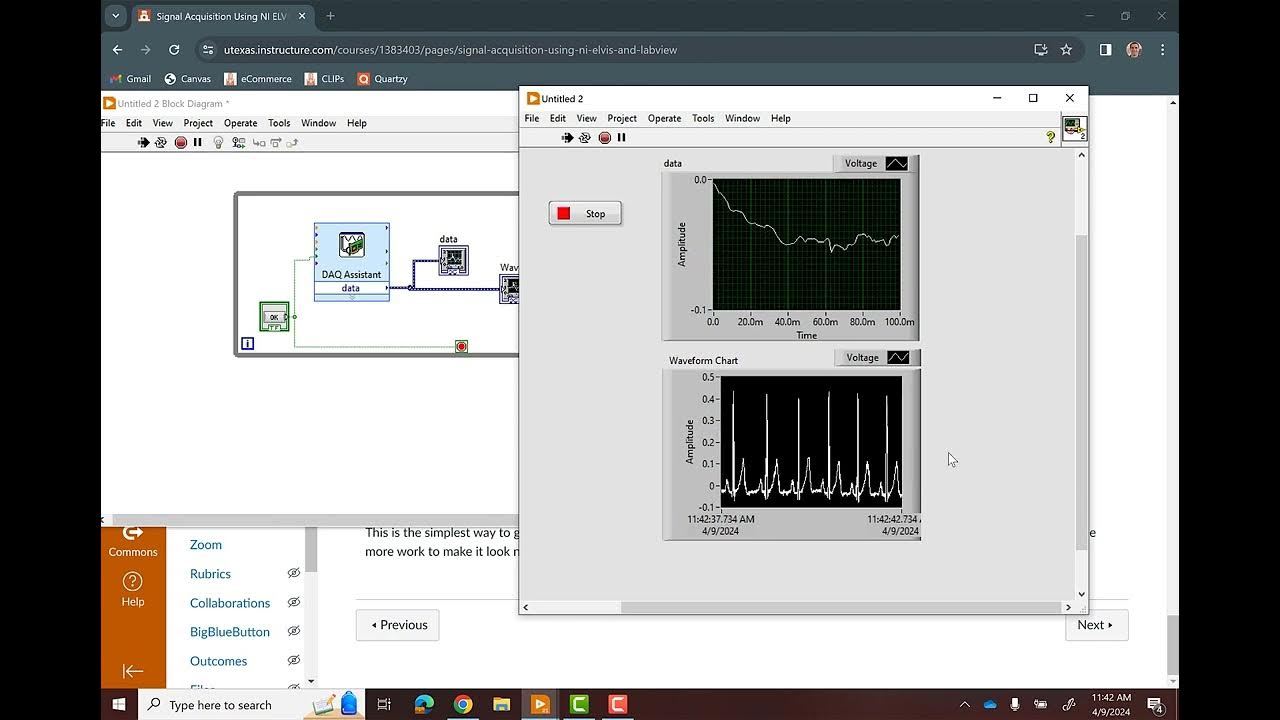Click front panel vertical scrollbar thumb

coord(1081,391)
